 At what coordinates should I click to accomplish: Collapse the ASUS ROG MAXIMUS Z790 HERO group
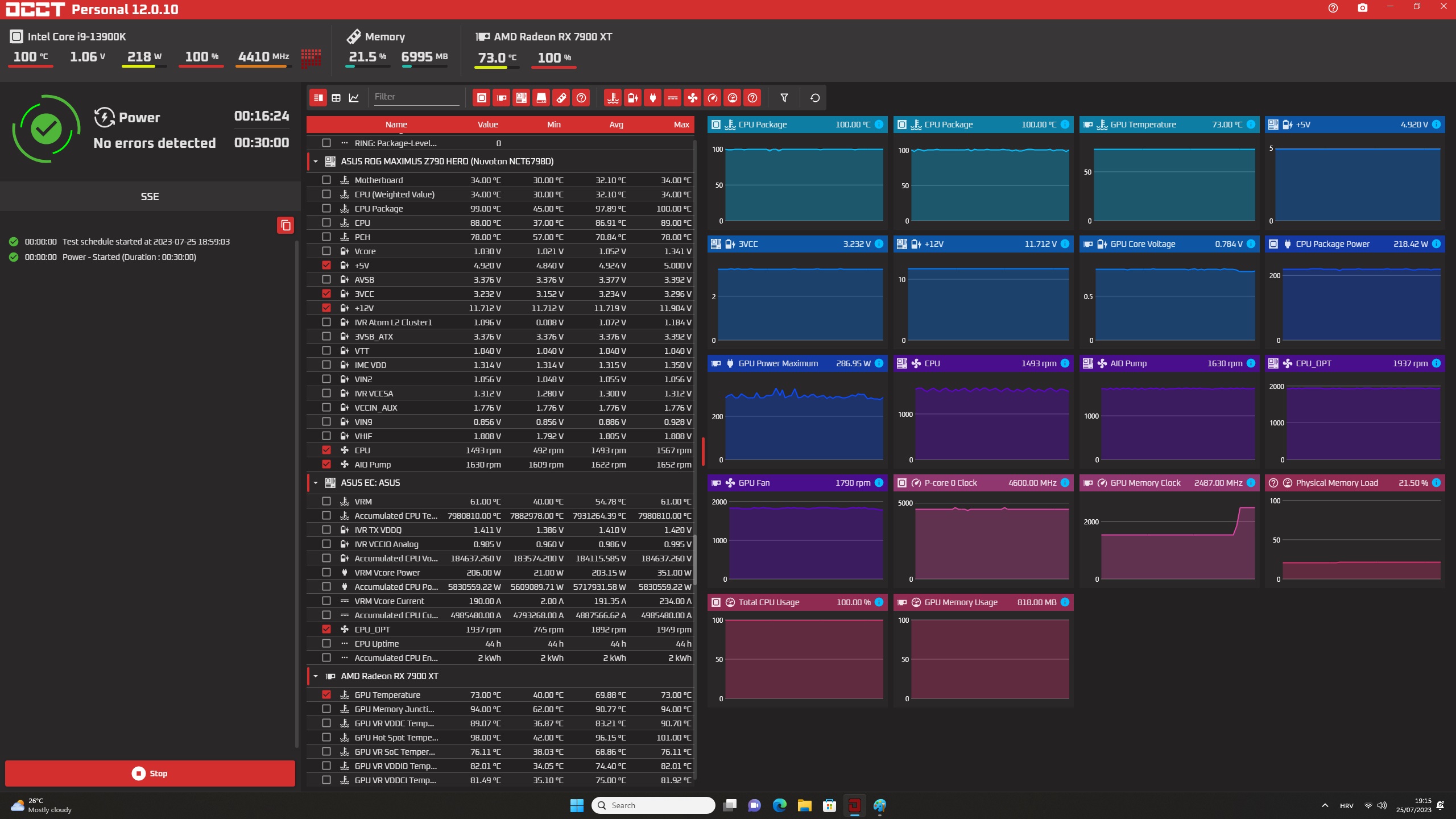point(316,162)
